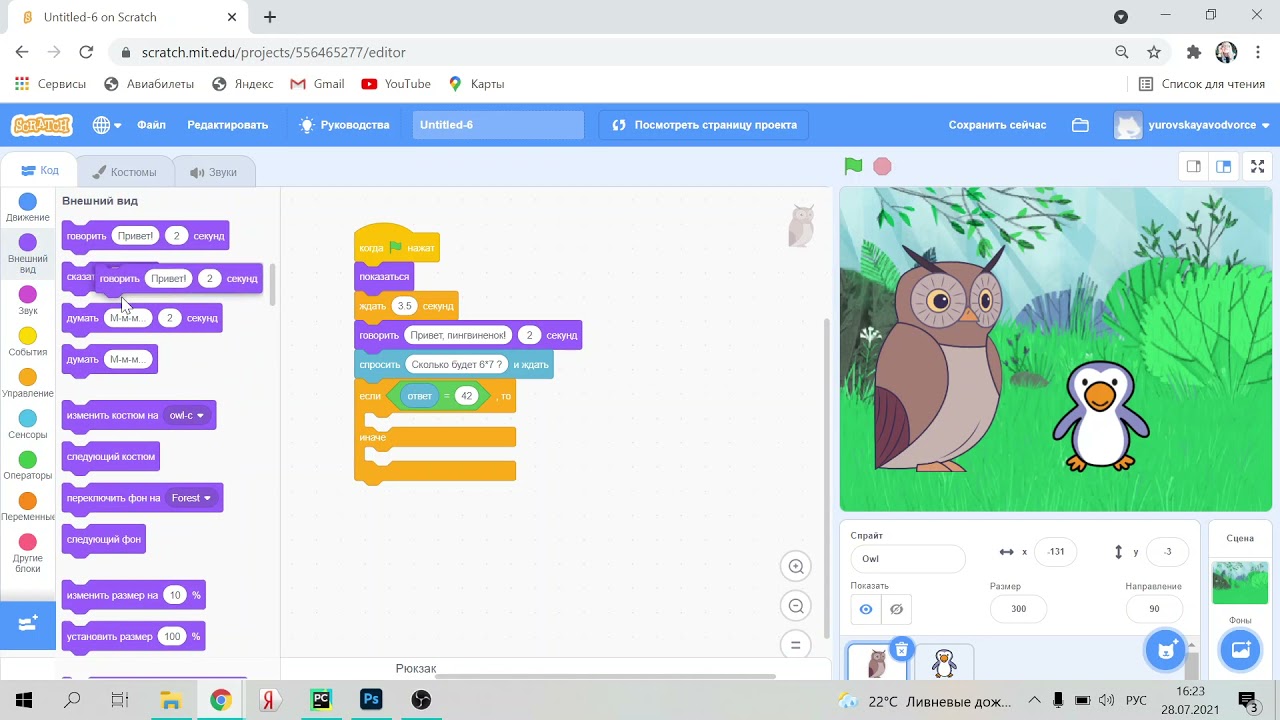Screen dimensions: 1280x720
Task: Click the следующий фон block
Action: click(104, 539)
